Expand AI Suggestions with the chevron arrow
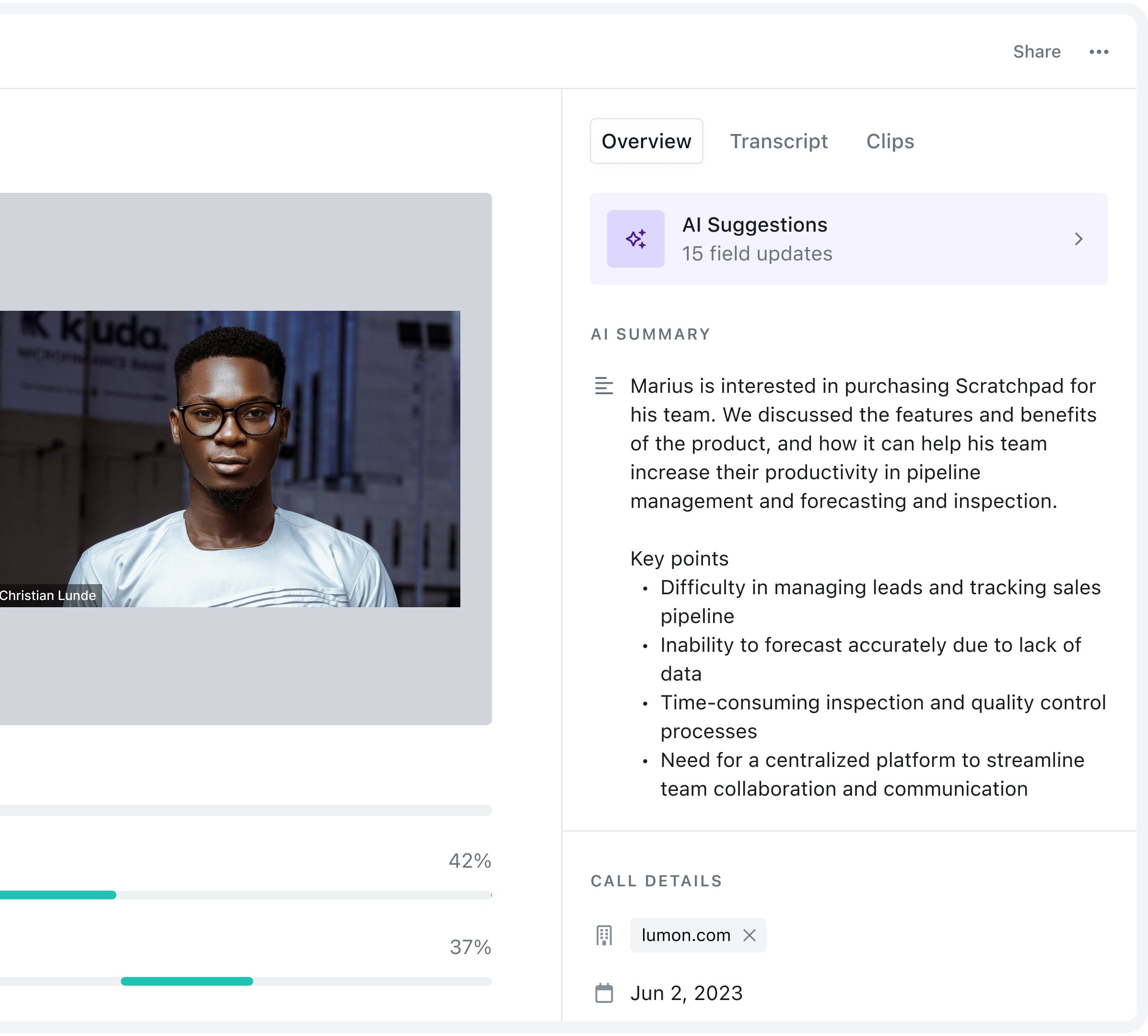 (1078, 239)
